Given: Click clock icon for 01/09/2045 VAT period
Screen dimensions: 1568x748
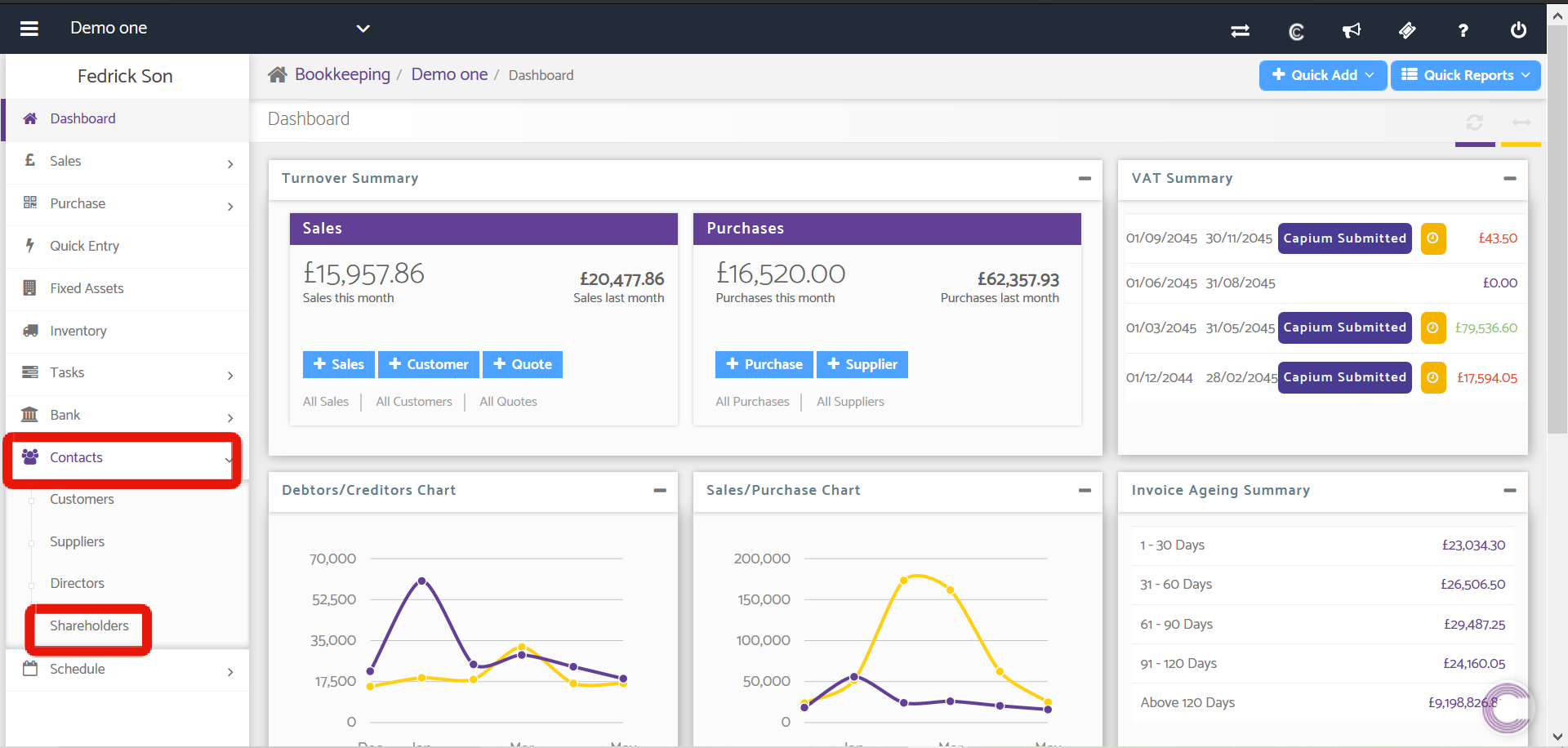Looking at the screenshot, I should coord(1433,238).
